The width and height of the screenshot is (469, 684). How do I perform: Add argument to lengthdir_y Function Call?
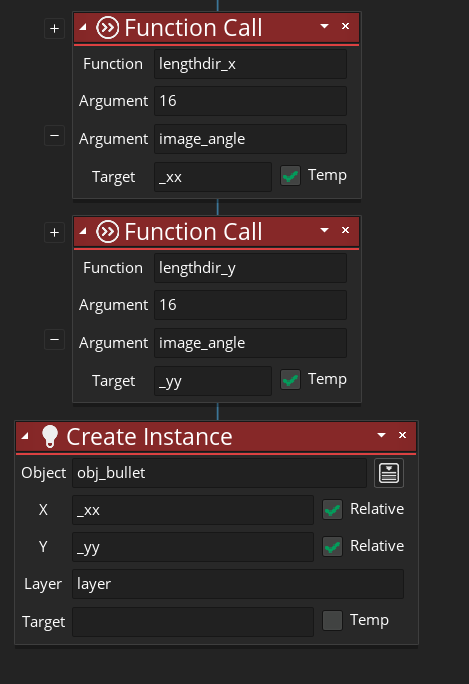(x=55, y=233)
